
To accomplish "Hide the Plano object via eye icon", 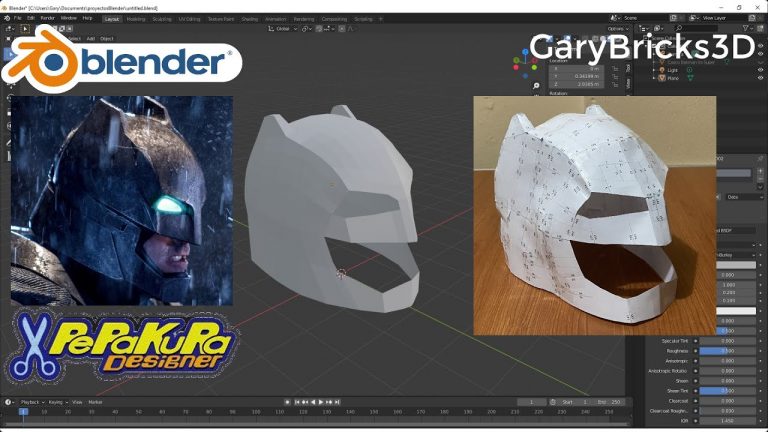I will (x=761, y=78).
